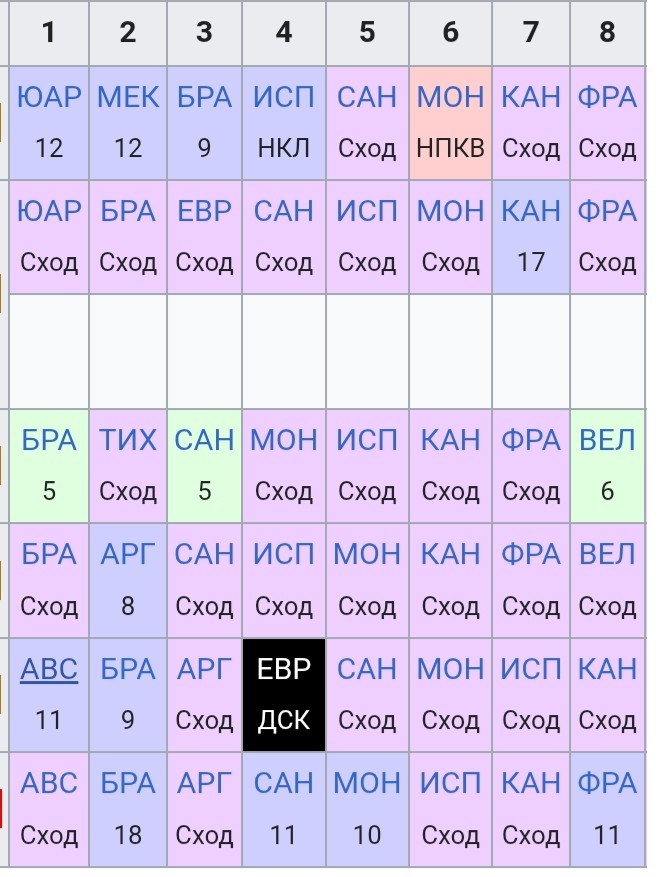
Task: Open the ИСП link marked НКЛ
Action: coord(284,97)
